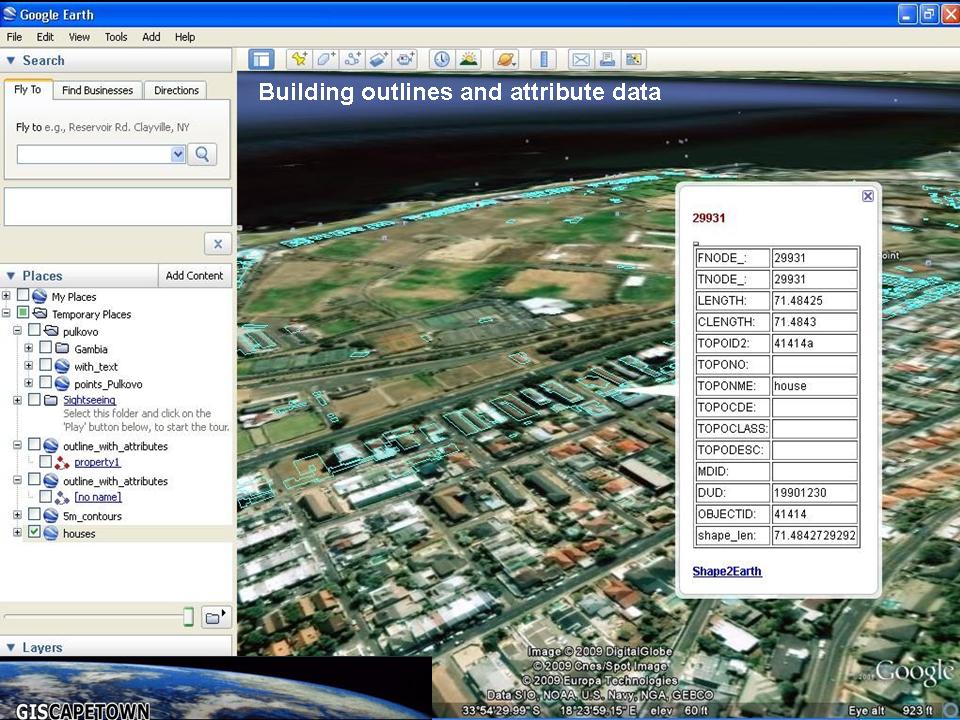960x720 pixels.
Task: Check the Gambia checkbox
Action: [x=45, y=348]
